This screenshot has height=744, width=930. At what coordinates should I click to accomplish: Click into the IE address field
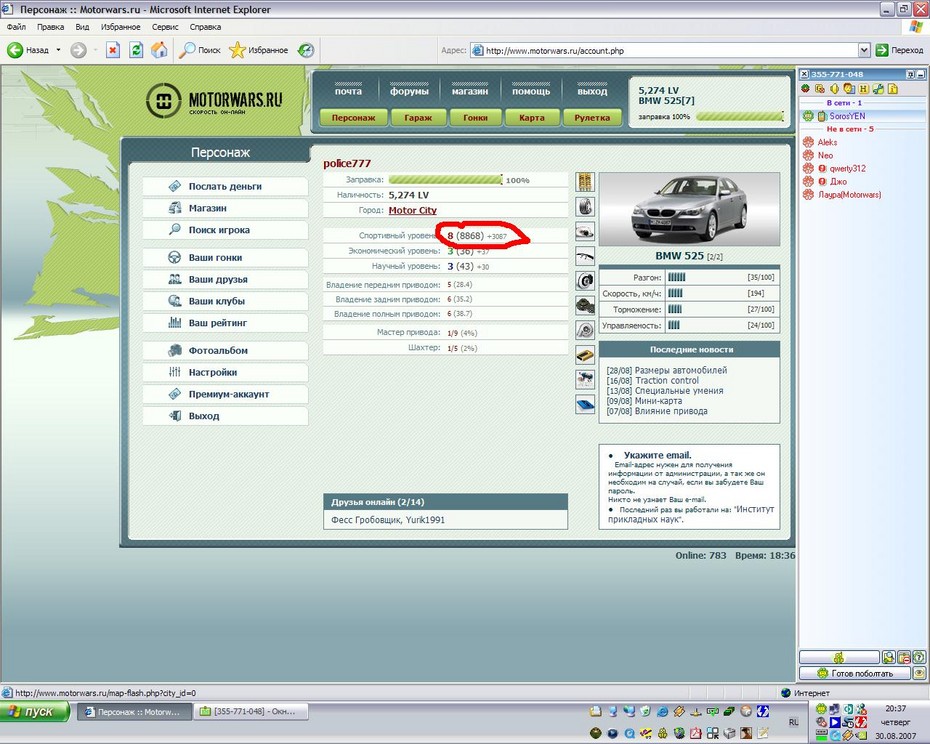(665, 50)
